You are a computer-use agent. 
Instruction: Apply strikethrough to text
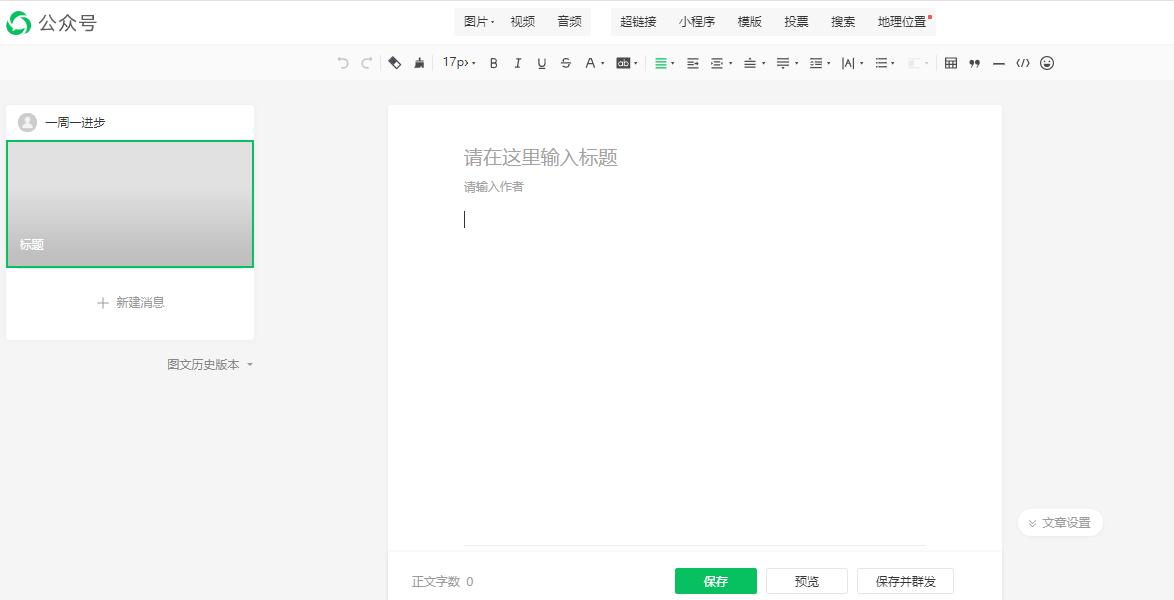(x=565, y=63)
